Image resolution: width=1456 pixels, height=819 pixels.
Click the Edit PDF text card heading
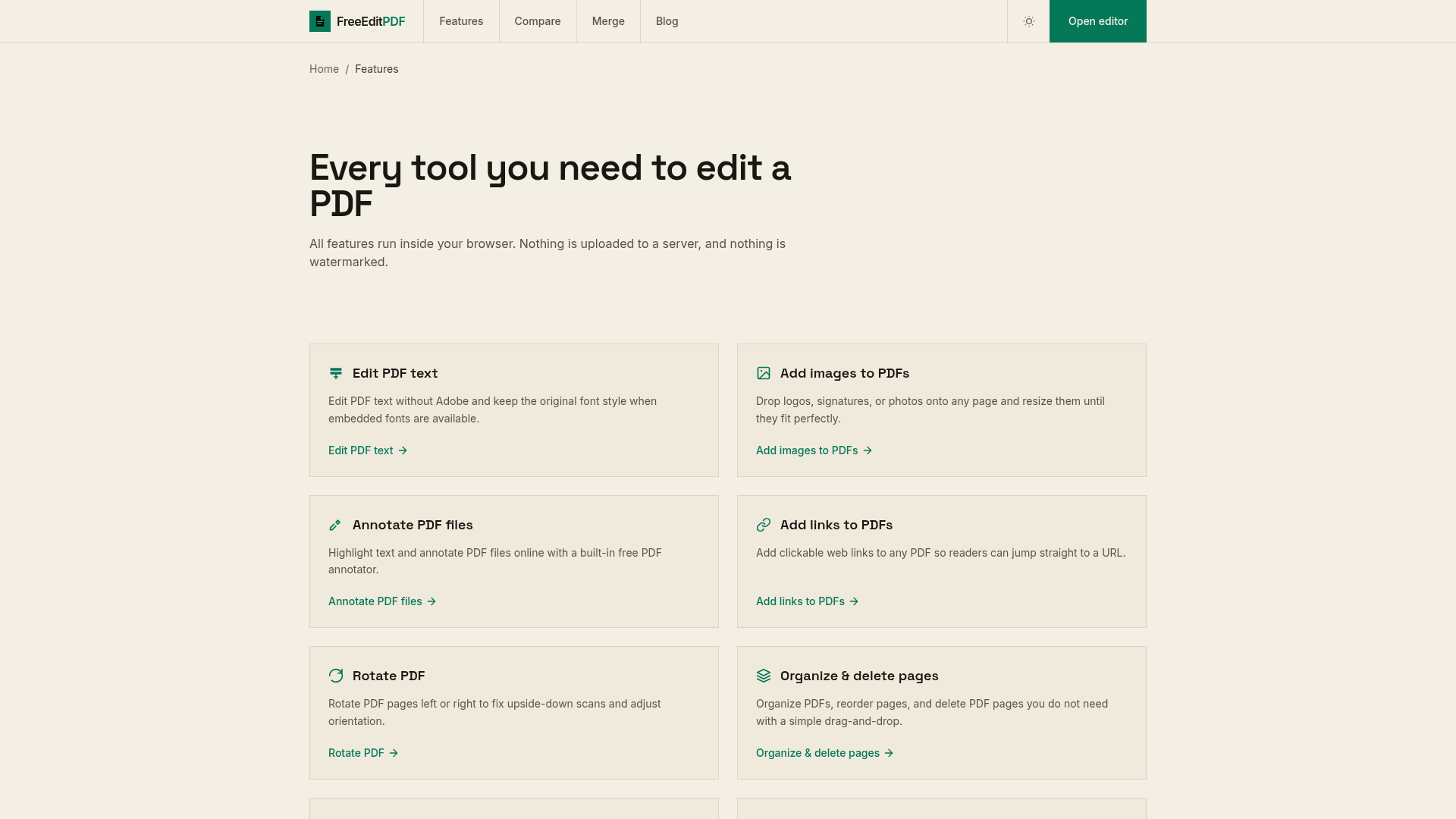point(395,373)
